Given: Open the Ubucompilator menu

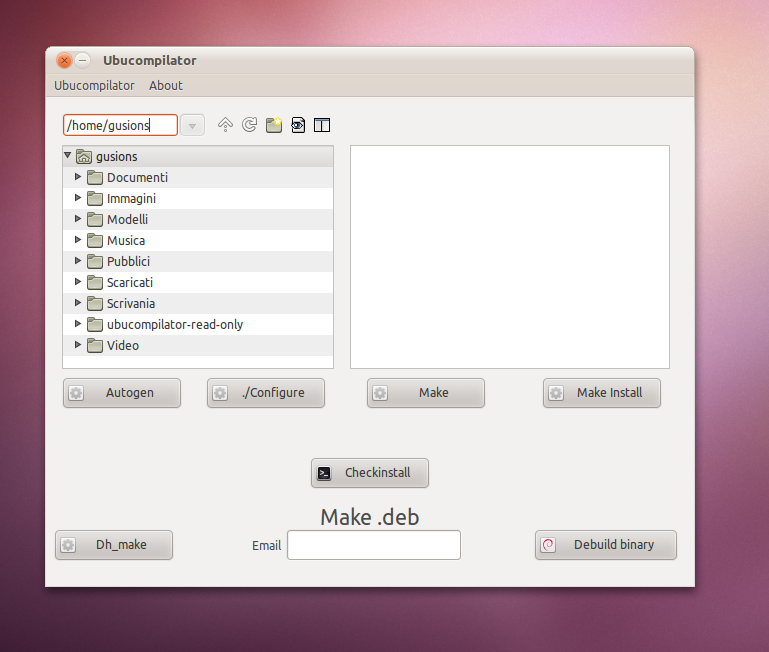Looking at the screenshot, I should pyautogui.click(x=94, y=85).
